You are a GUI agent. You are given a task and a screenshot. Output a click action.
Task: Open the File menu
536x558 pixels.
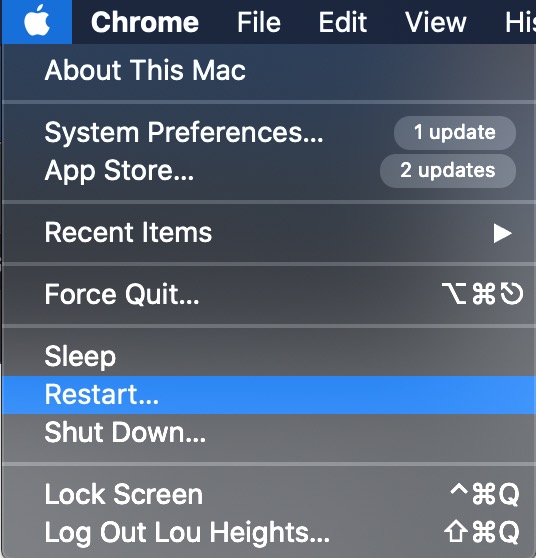[x=259, y=22]
